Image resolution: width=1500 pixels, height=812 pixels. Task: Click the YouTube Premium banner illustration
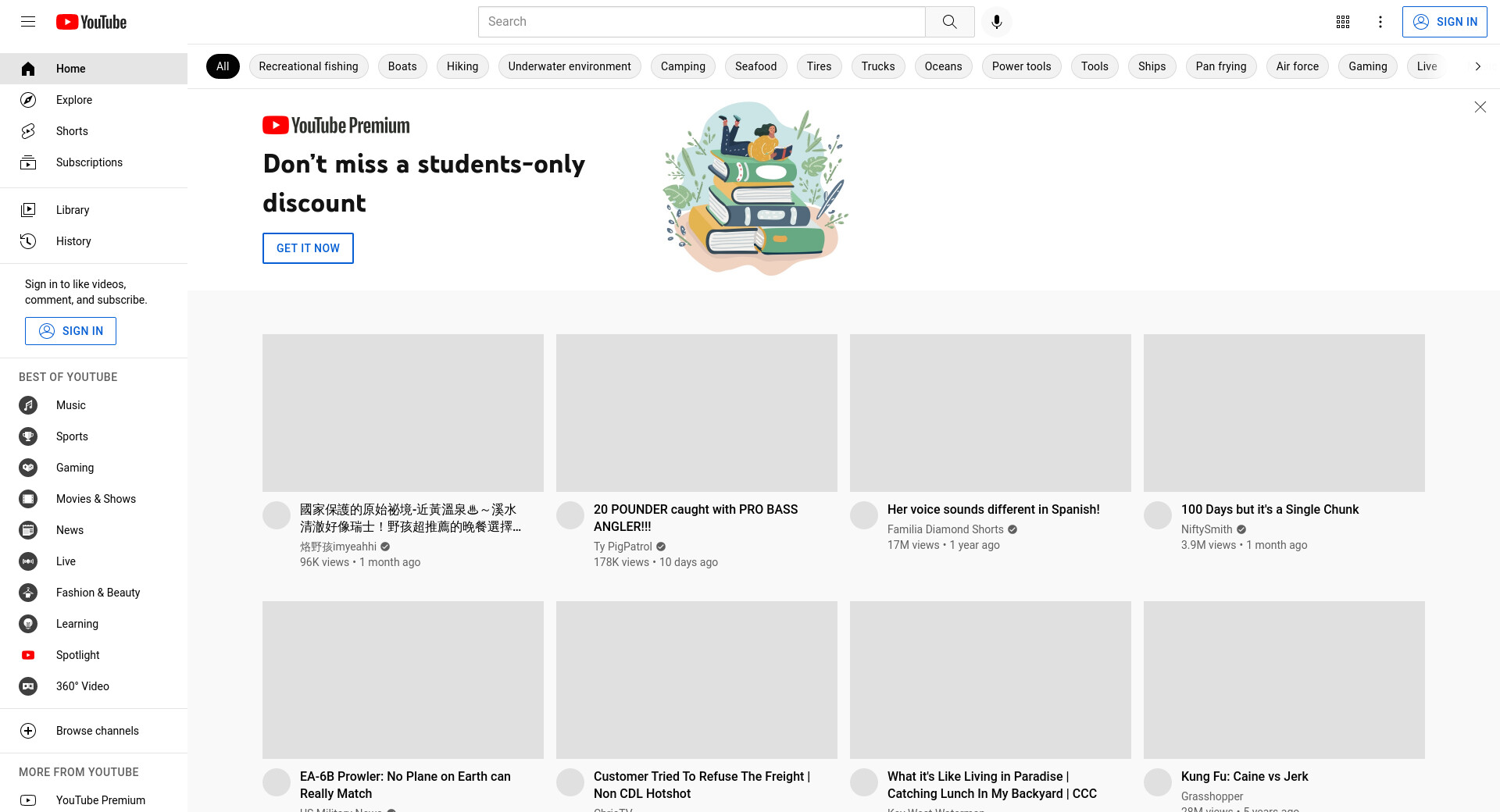click(755, 189)
